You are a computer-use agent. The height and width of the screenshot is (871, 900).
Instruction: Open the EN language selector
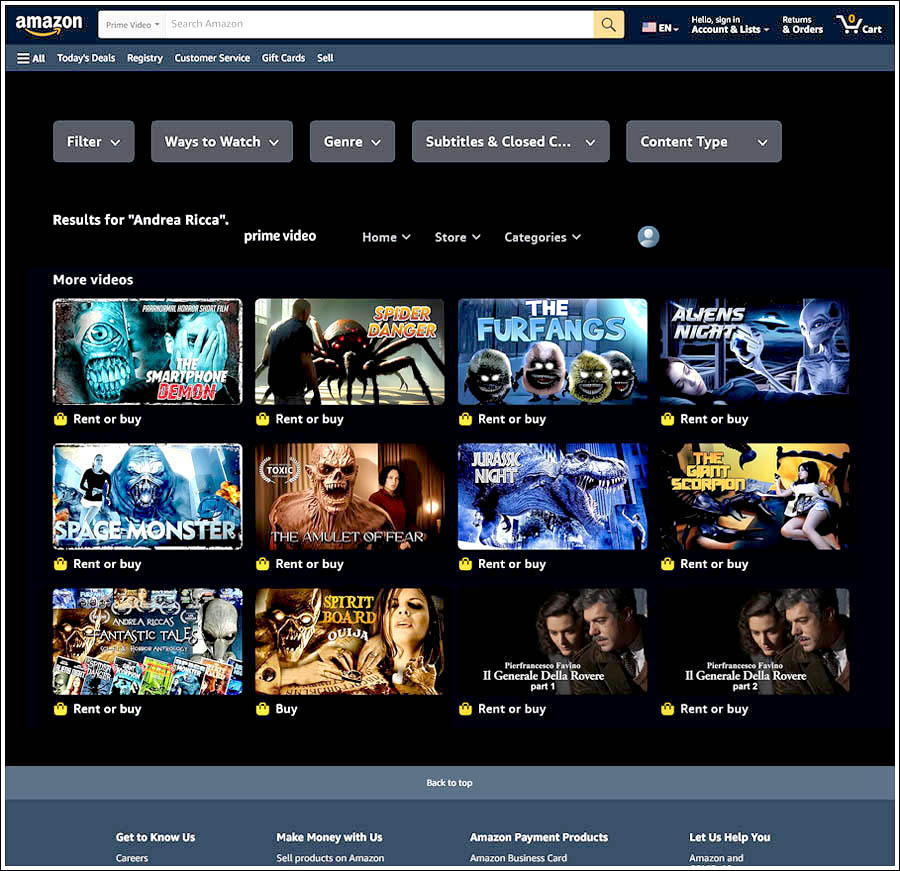click(x=661, y=28)
